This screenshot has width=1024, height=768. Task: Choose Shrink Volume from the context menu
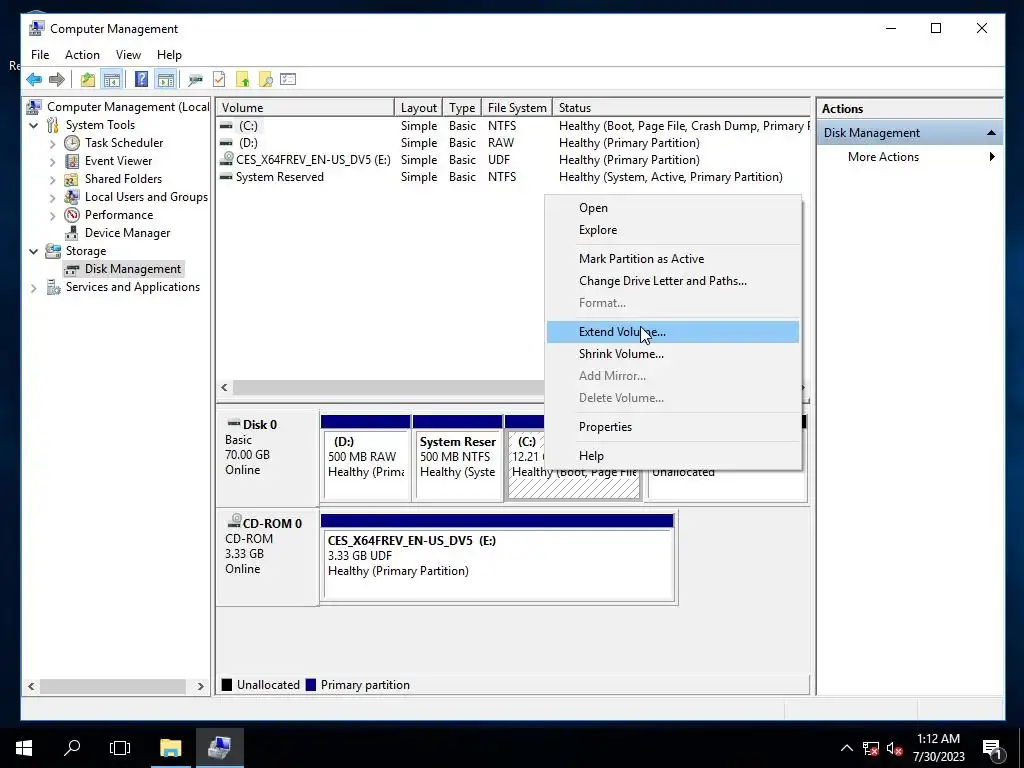tap(673, 354)
